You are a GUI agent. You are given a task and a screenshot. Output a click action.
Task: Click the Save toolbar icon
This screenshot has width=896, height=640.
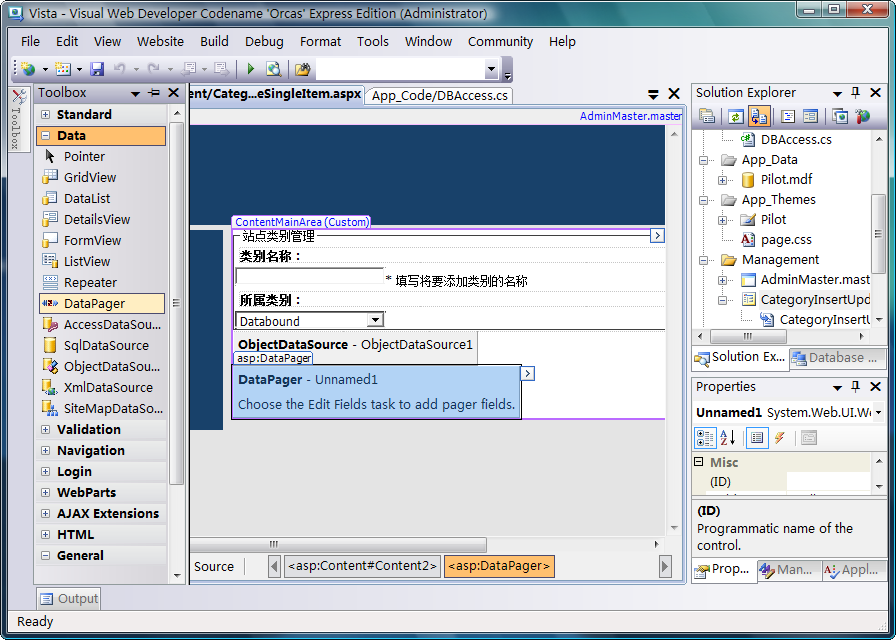pos(97,70)
